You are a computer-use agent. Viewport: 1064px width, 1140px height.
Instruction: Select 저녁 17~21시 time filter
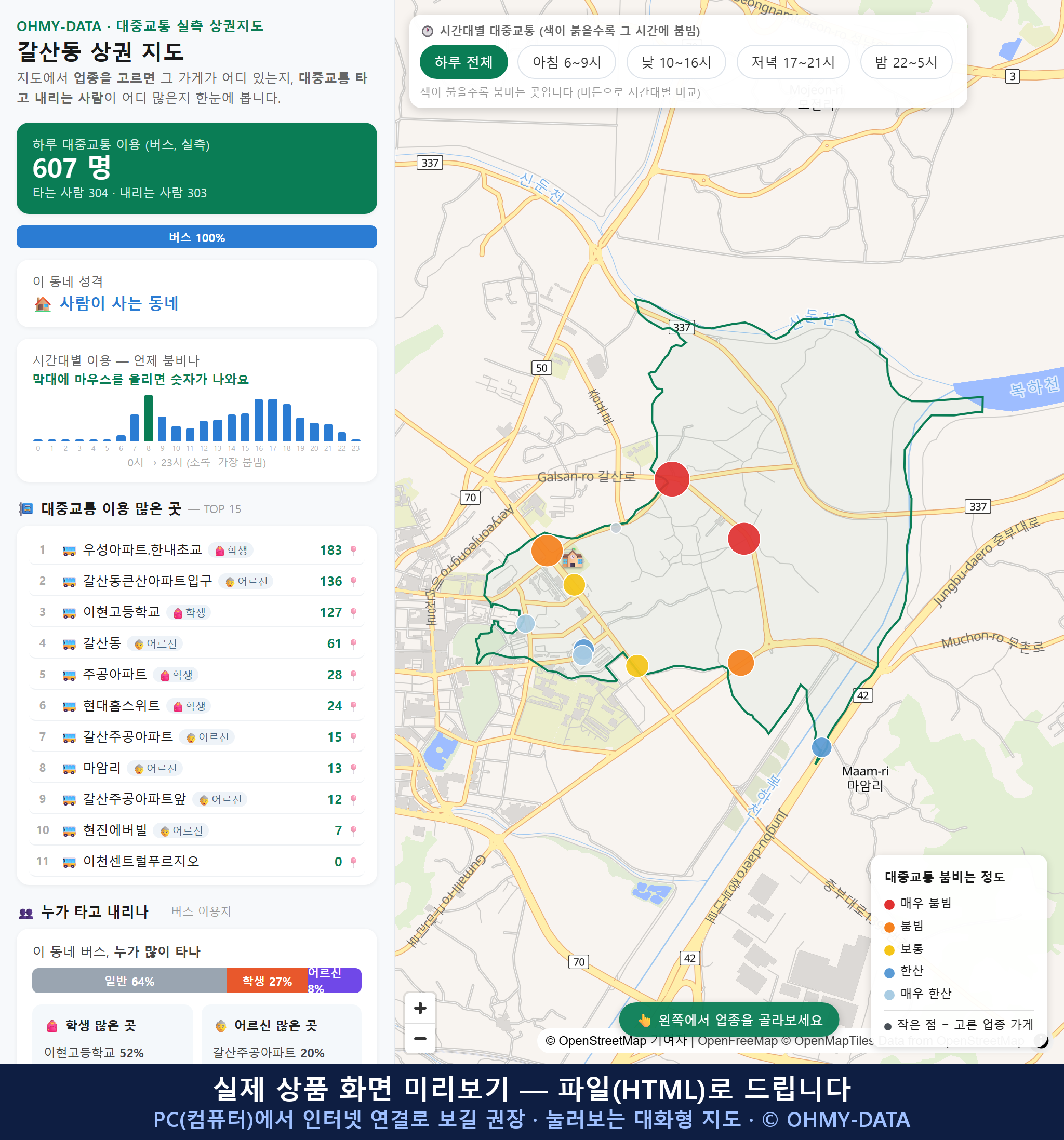coord(793,62)
